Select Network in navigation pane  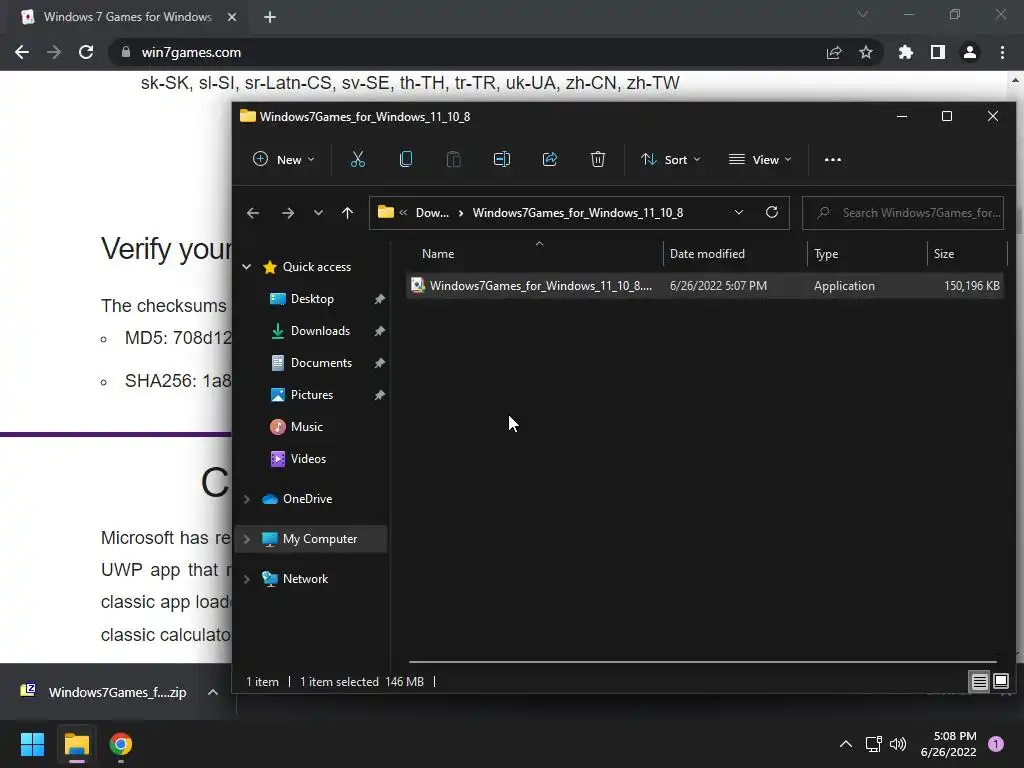click(x=305, y=579)
